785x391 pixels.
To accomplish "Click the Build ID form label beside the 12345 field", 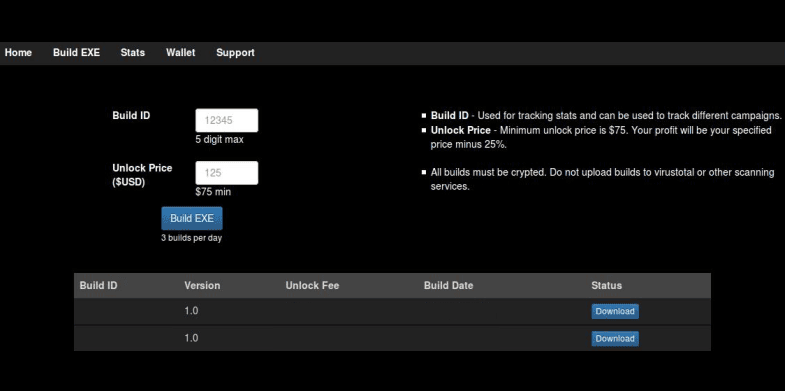I will (131, 116).
